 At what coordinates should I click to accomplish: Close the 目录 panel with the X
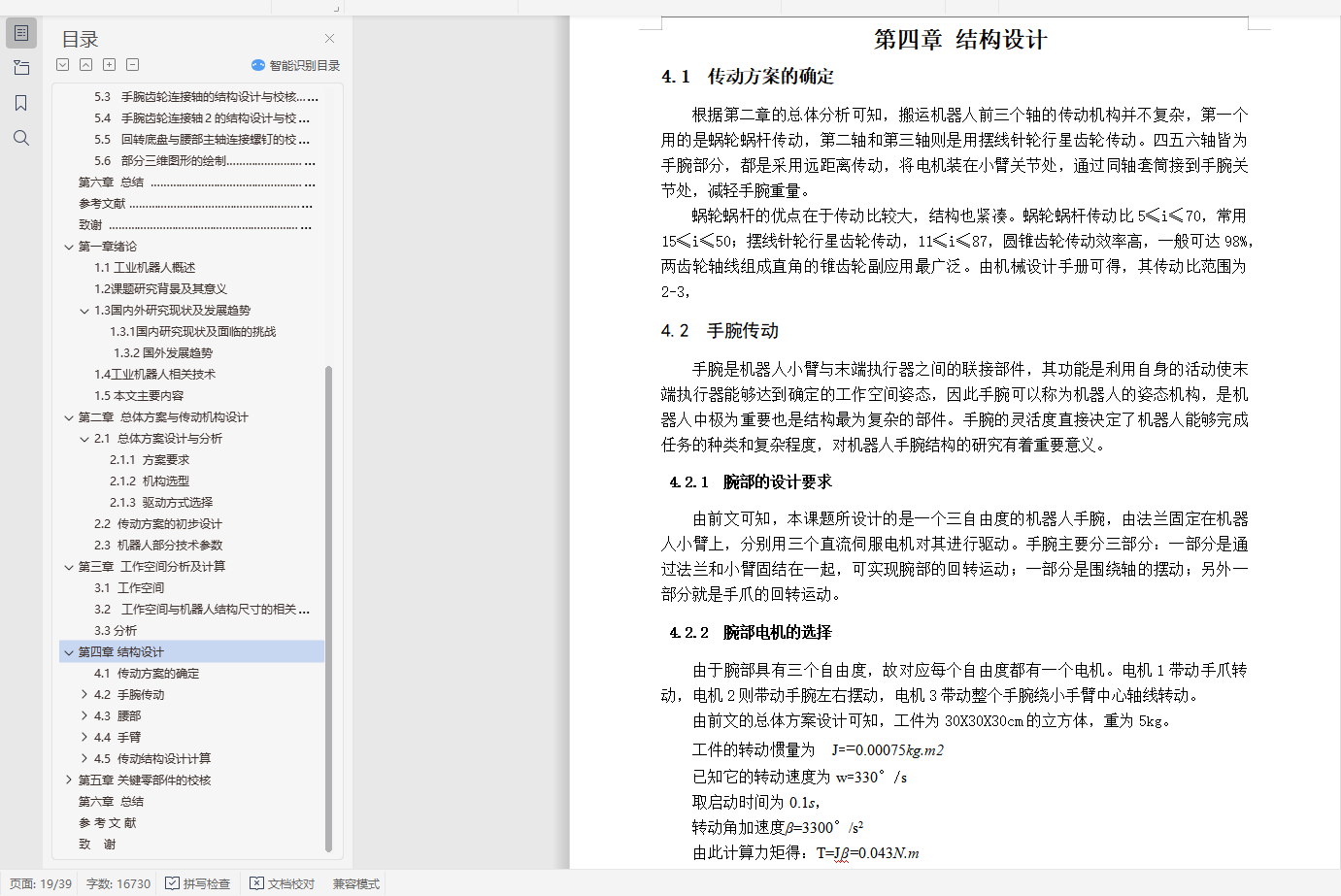(x=329, y=39)
